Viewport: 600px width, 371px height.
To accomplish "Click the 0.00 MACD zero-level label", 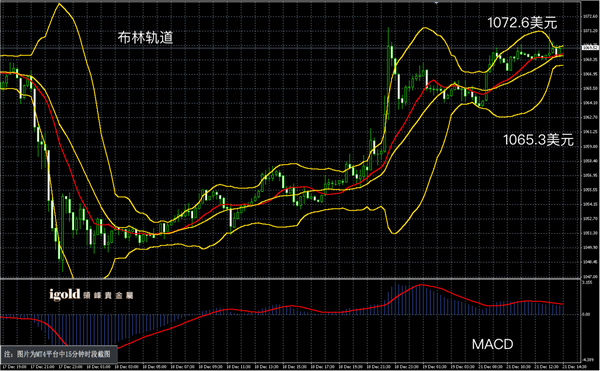I will tap(586, 314).
